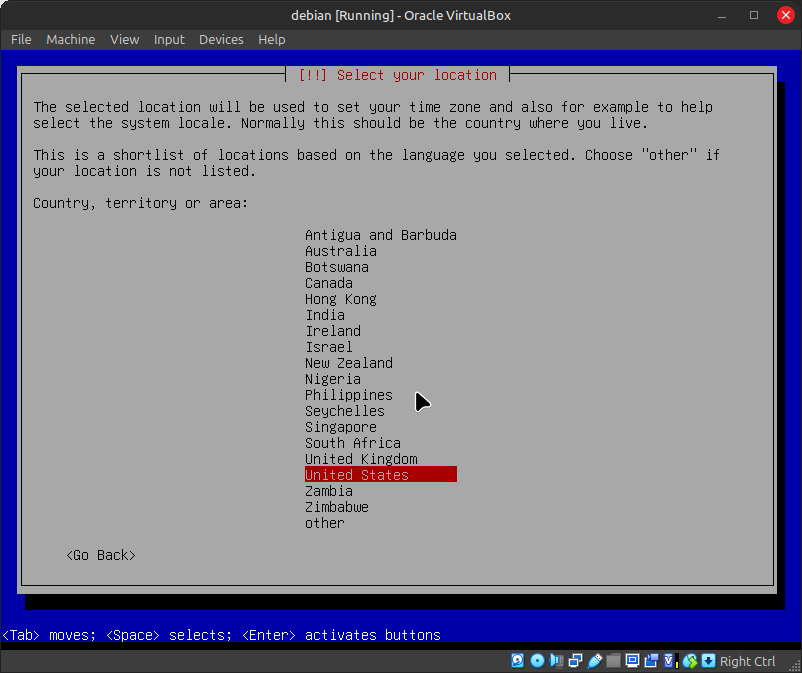Select the 'other' location option
The width and height of the screenshot is (802, 673).
click(x=325, y=523)
